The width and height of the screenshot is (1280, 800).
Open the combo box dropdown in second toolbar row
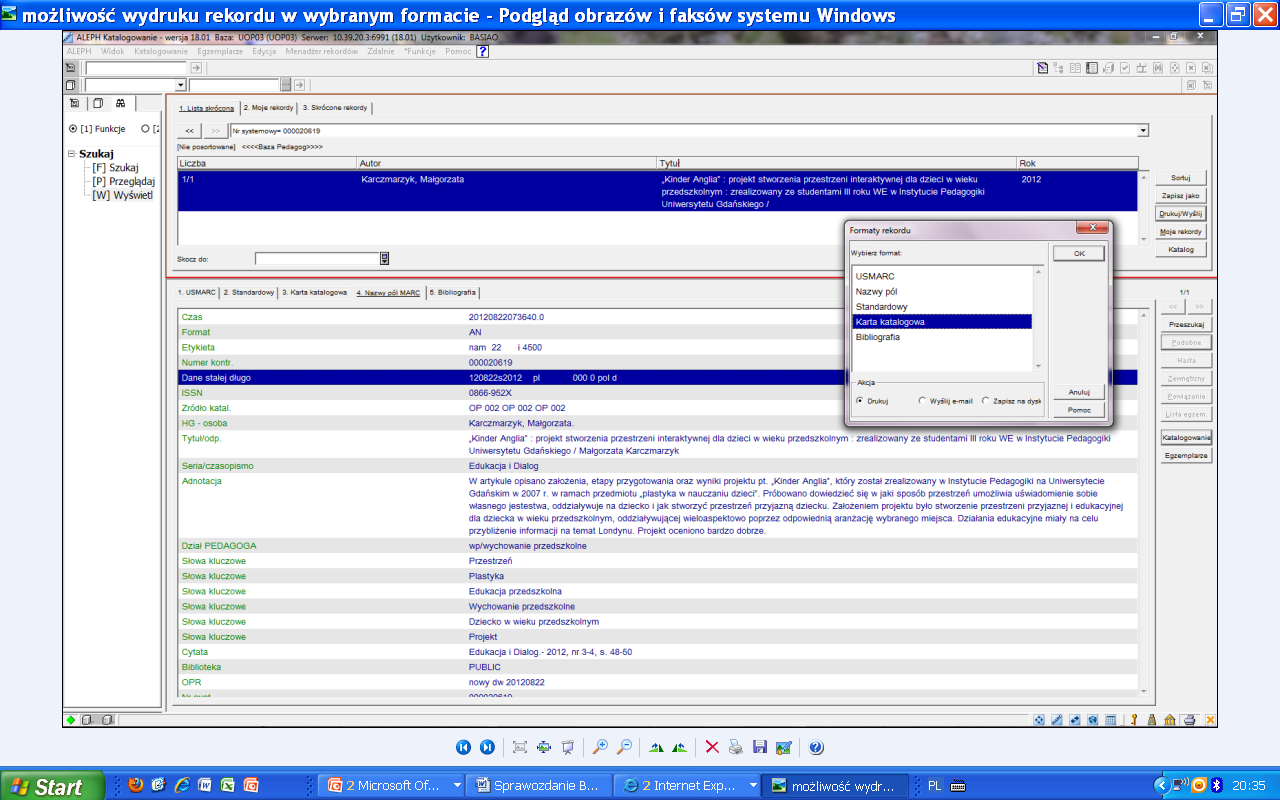[180, 86]
